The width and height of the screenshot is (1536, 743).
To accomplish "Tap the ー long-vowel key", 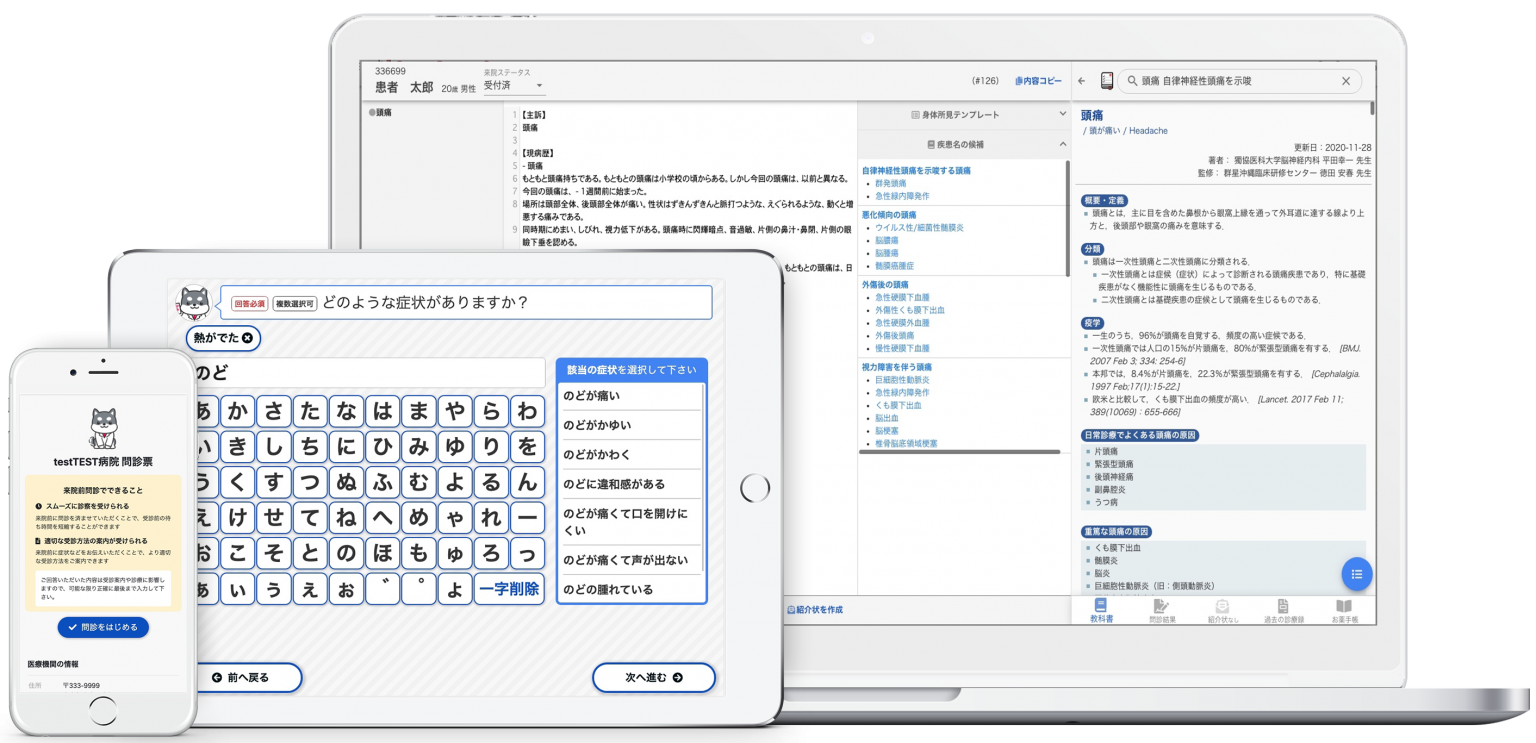I will tap(527, 518).
